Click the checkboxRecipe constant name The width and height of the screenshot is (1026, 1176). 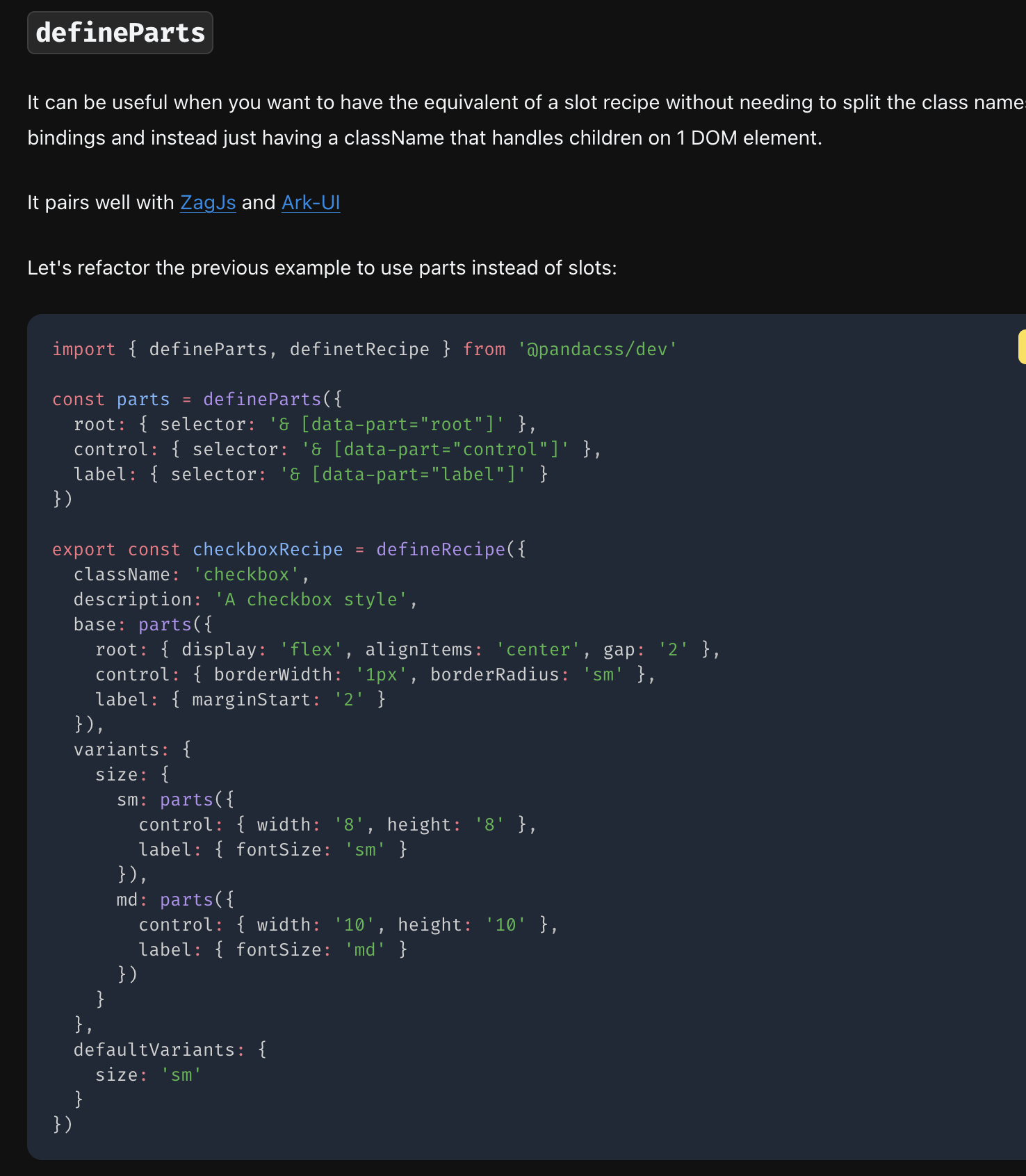tap(268, 549)
